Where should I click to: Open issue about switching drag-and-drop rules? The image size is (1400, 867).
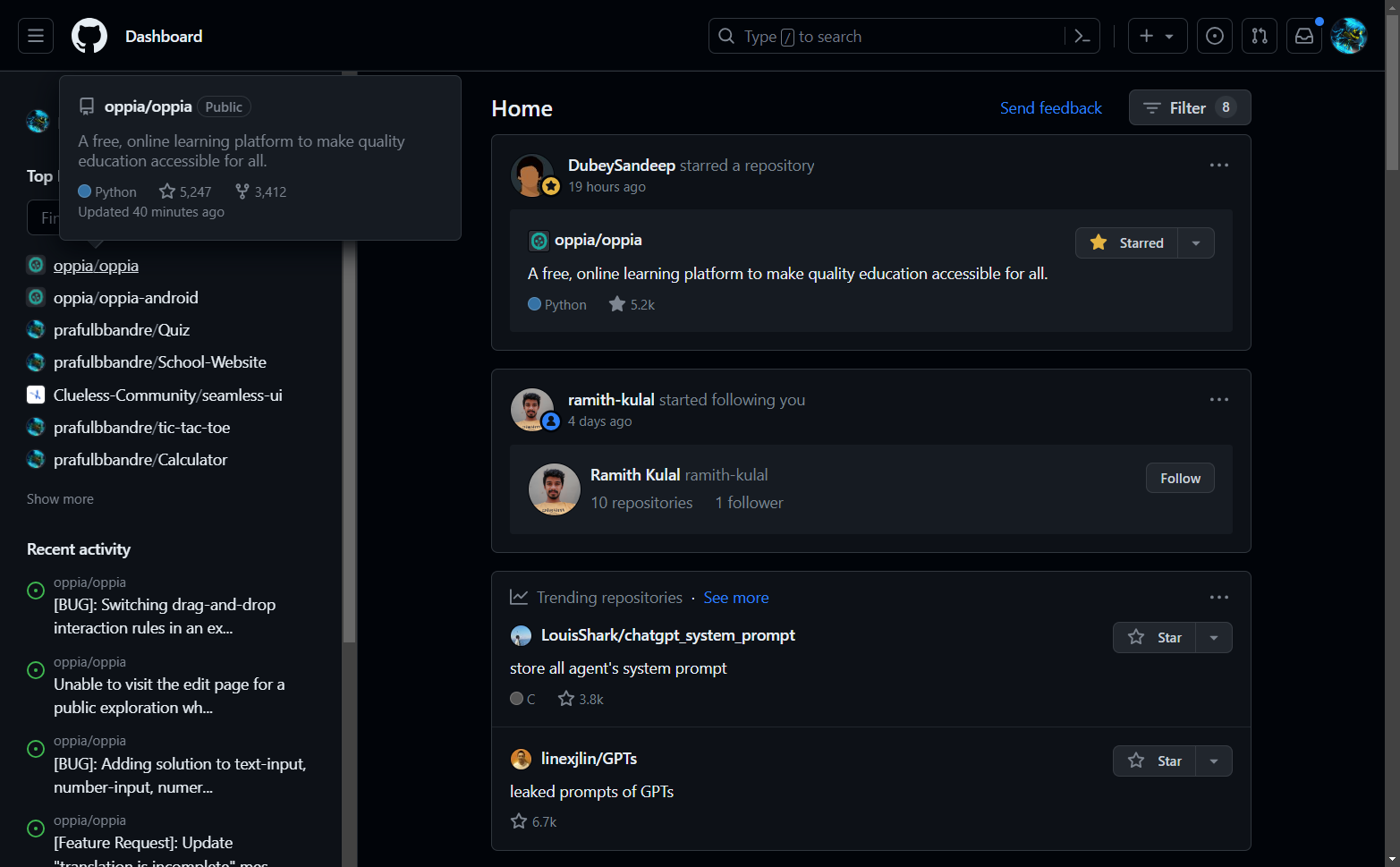click(x=165, y=616)
